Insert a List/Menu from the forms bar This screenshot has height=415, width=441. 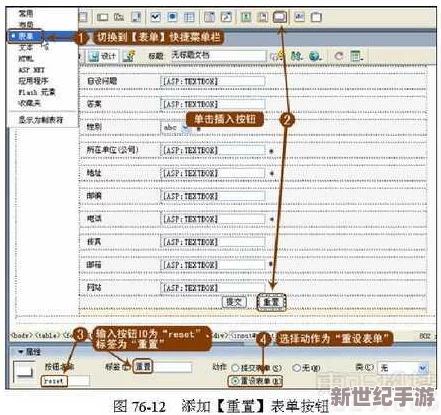tap(209, 17)
